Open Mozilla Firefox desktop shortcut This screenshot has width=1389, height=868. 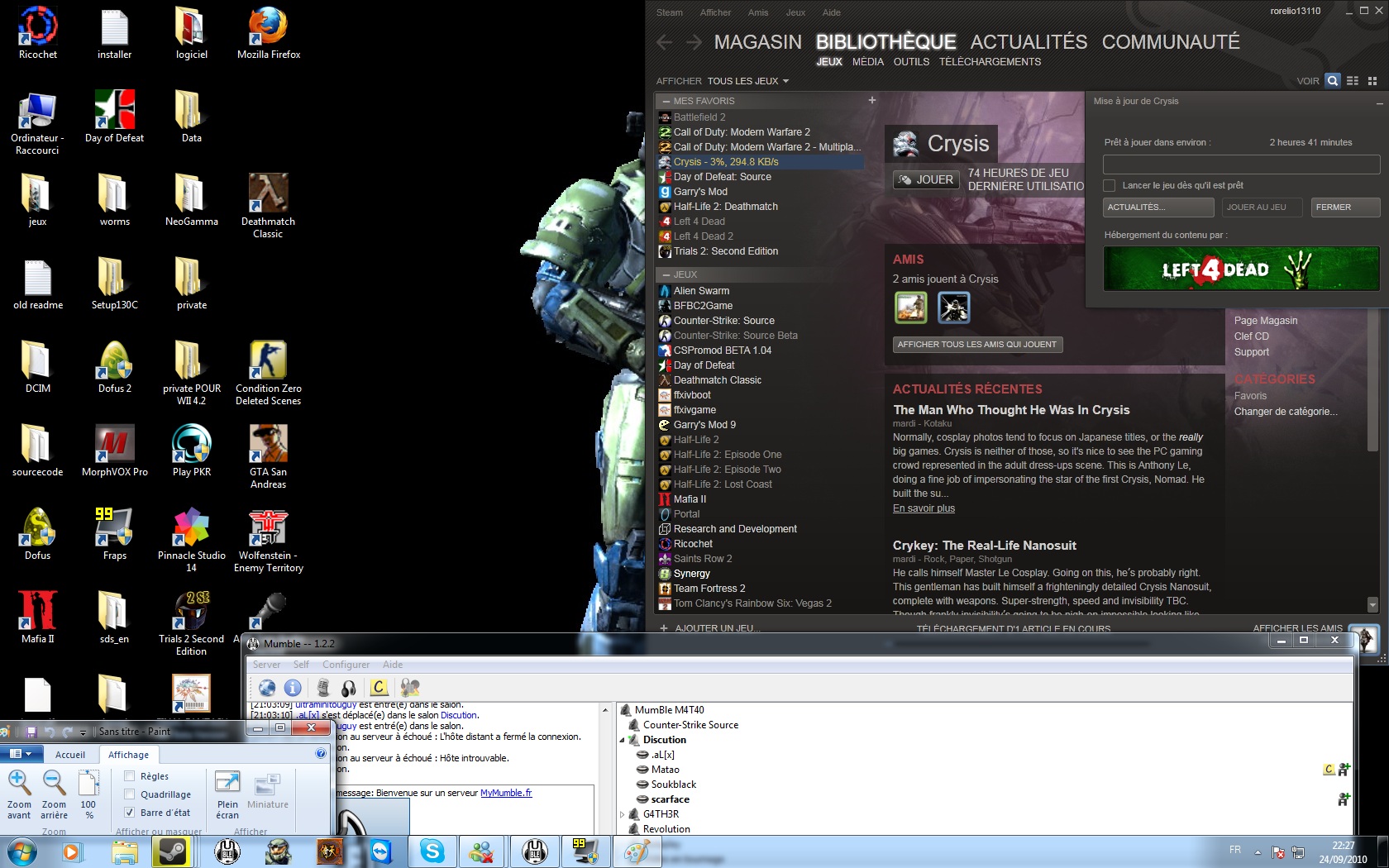coord(269,33)
